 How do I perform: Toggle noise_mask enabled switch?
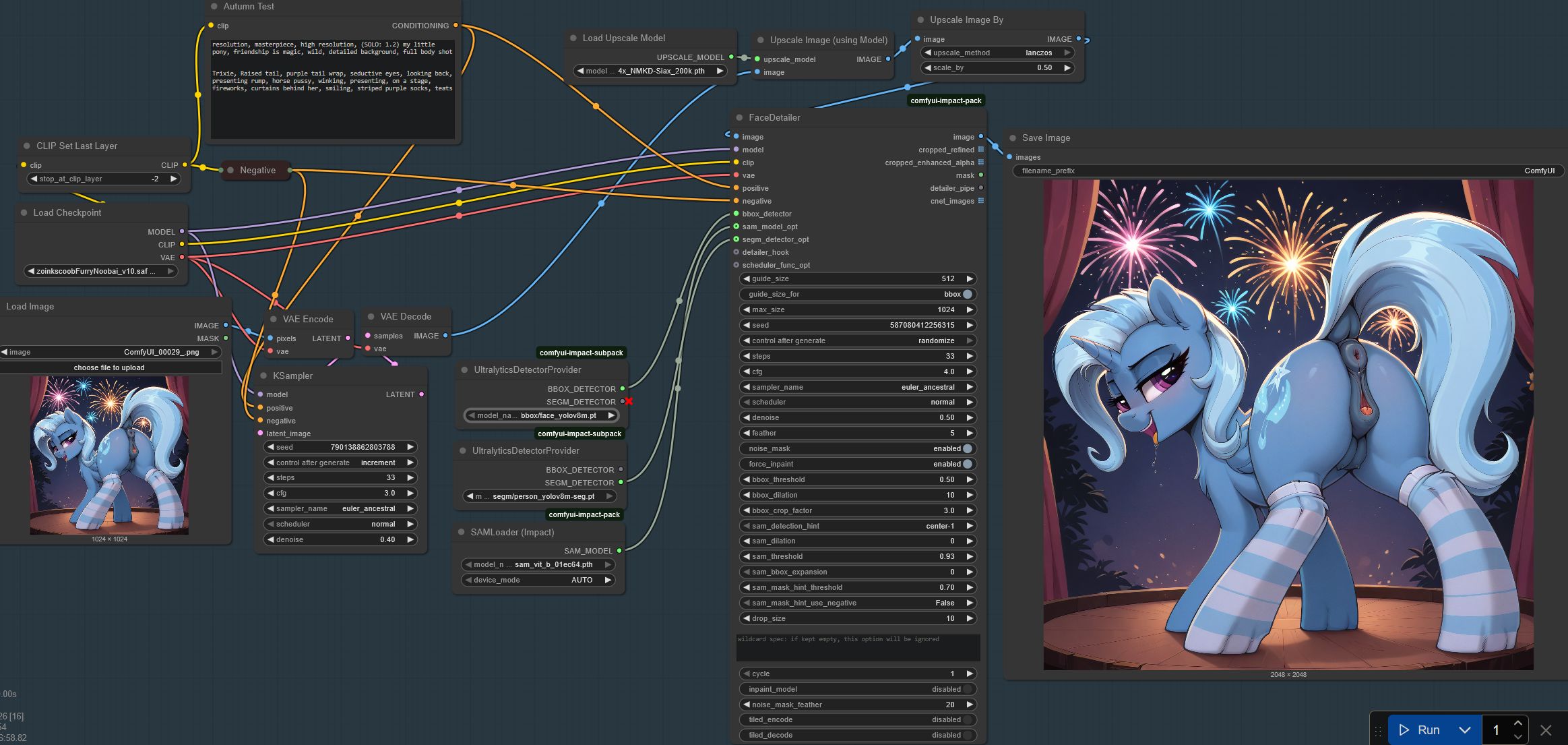click(x=968, y=449)
